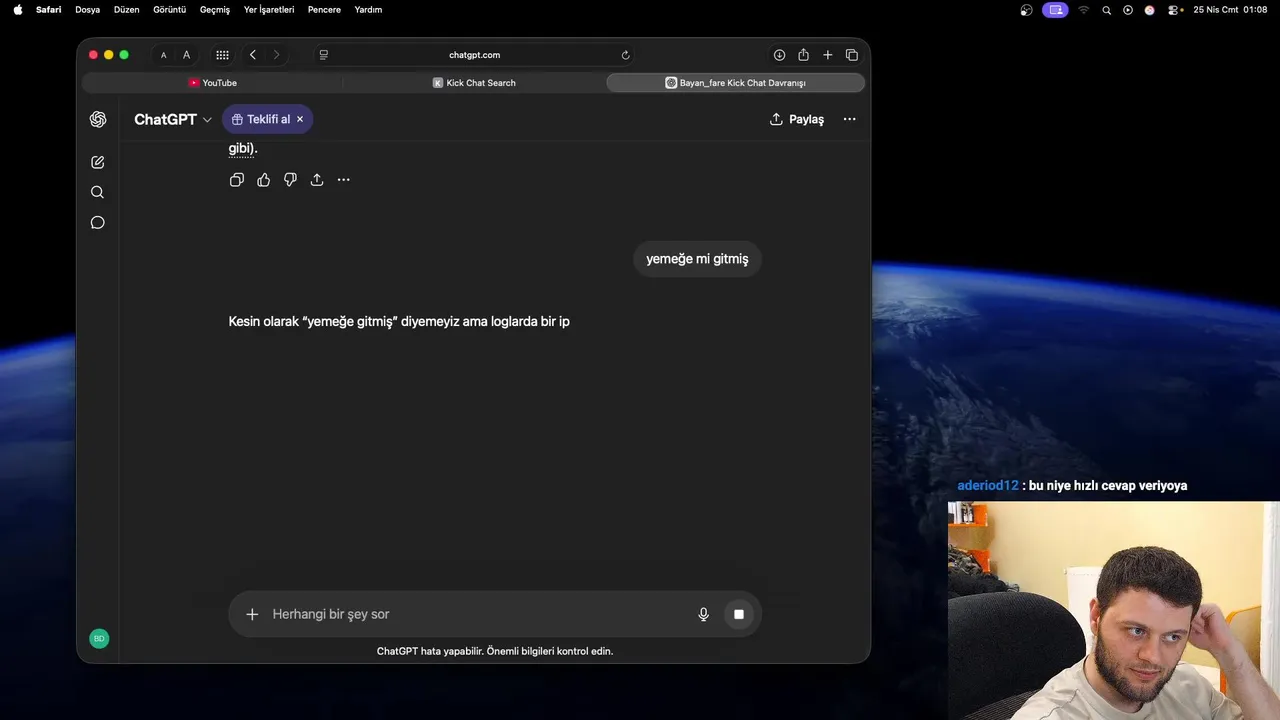This screenshot has width=1280, height=720.
Task: Switch to the Kick Chat Search tab
Action: pos(474,83)
